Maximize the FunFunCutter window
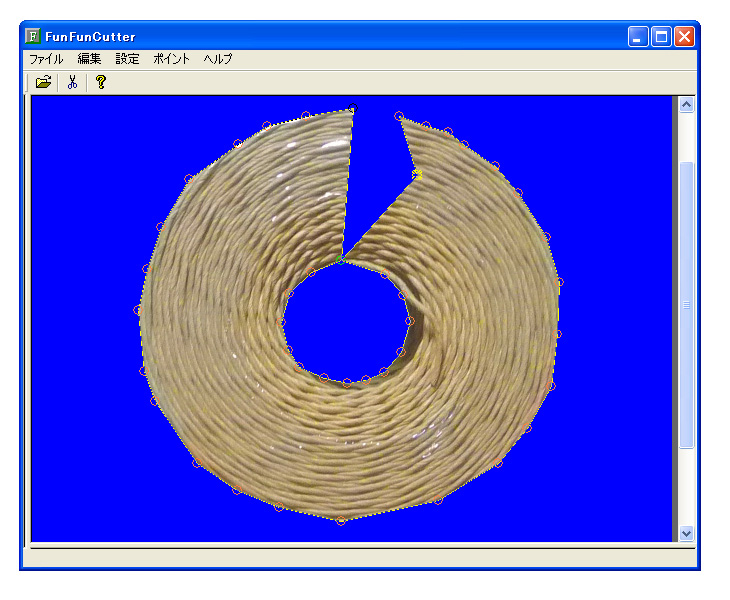The width and height of the screenshot is (730, 600). (661, 36)
